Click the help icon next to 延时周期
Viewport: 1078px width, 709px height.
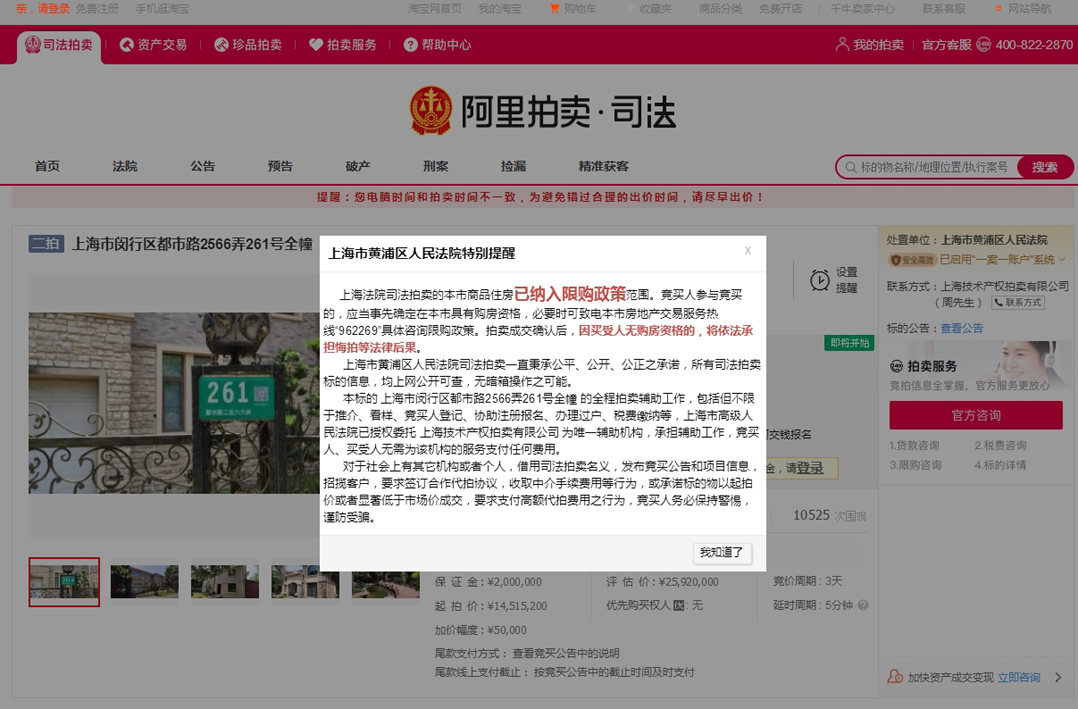[863, 605]
